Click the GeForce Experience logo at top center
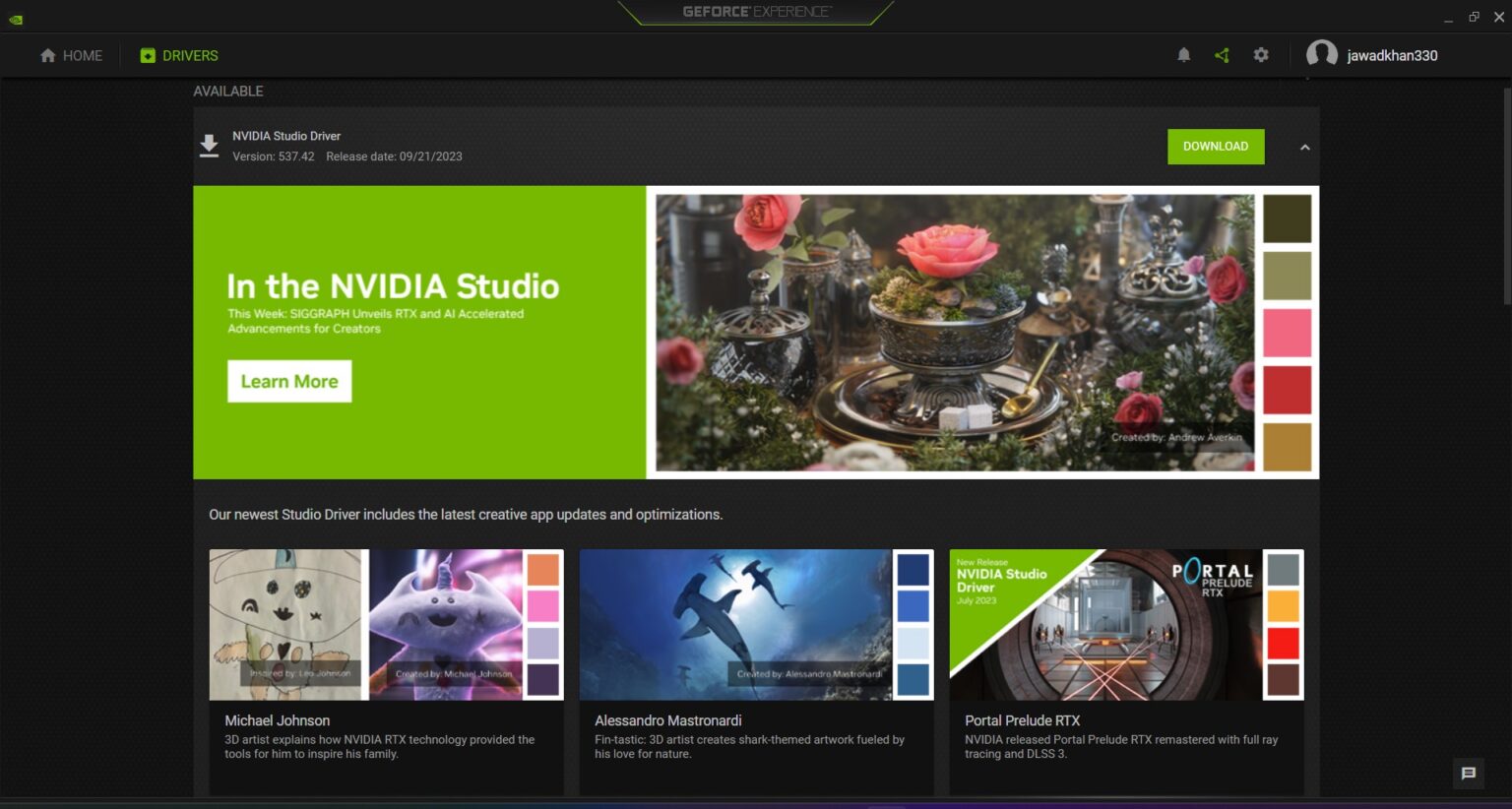This screenshot has width=1512, height=809. (755, 12)
